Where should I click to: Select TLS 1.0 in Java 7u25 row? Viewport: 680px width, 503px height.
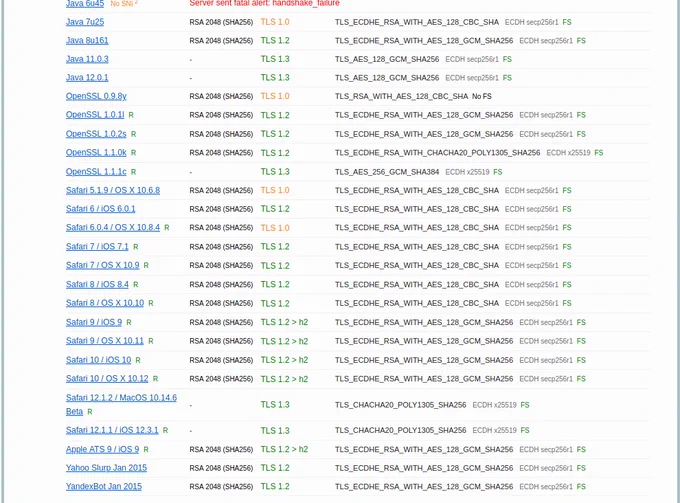275,22
